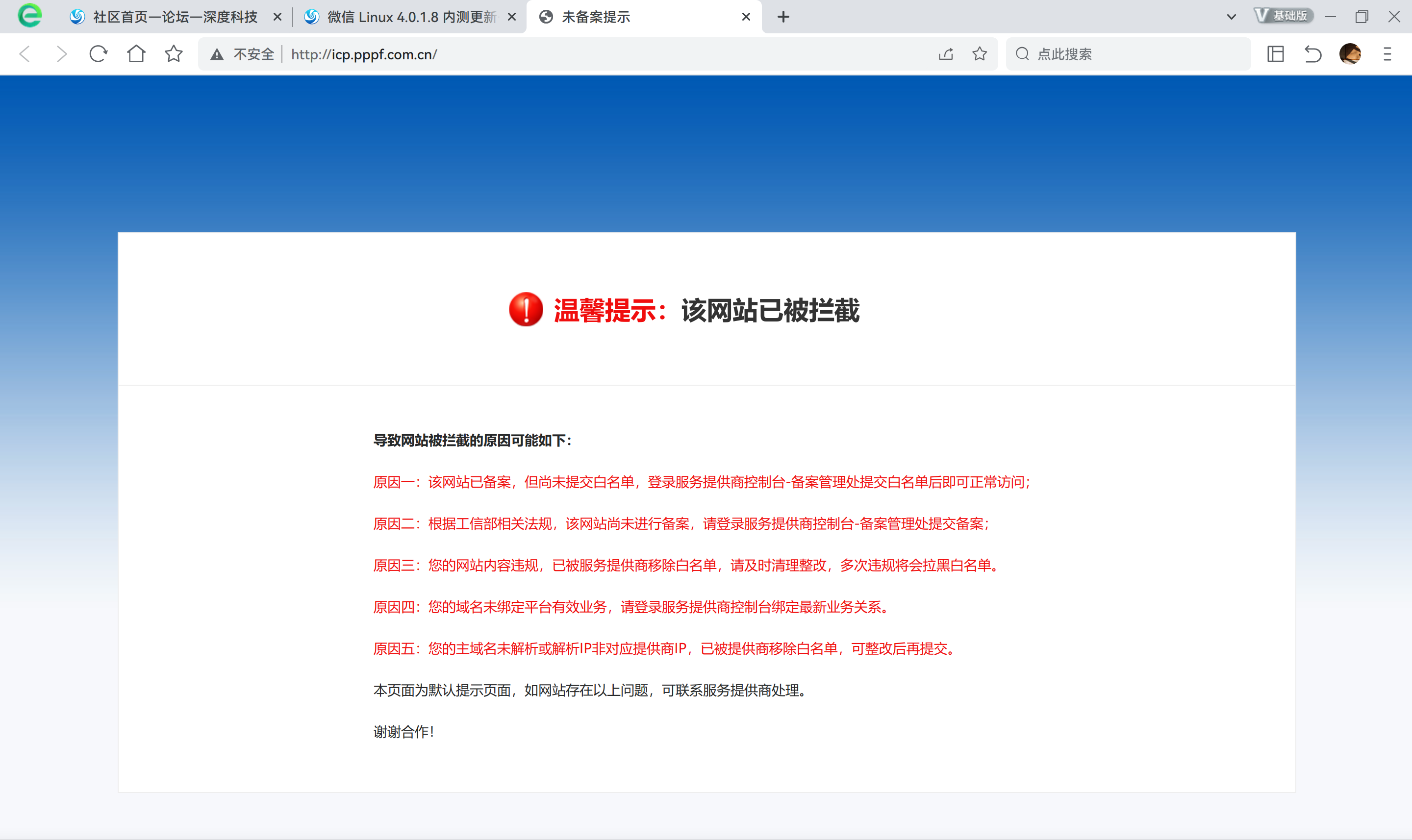
Task: Close the 社区首页 tab
Action: click(277, 17)
